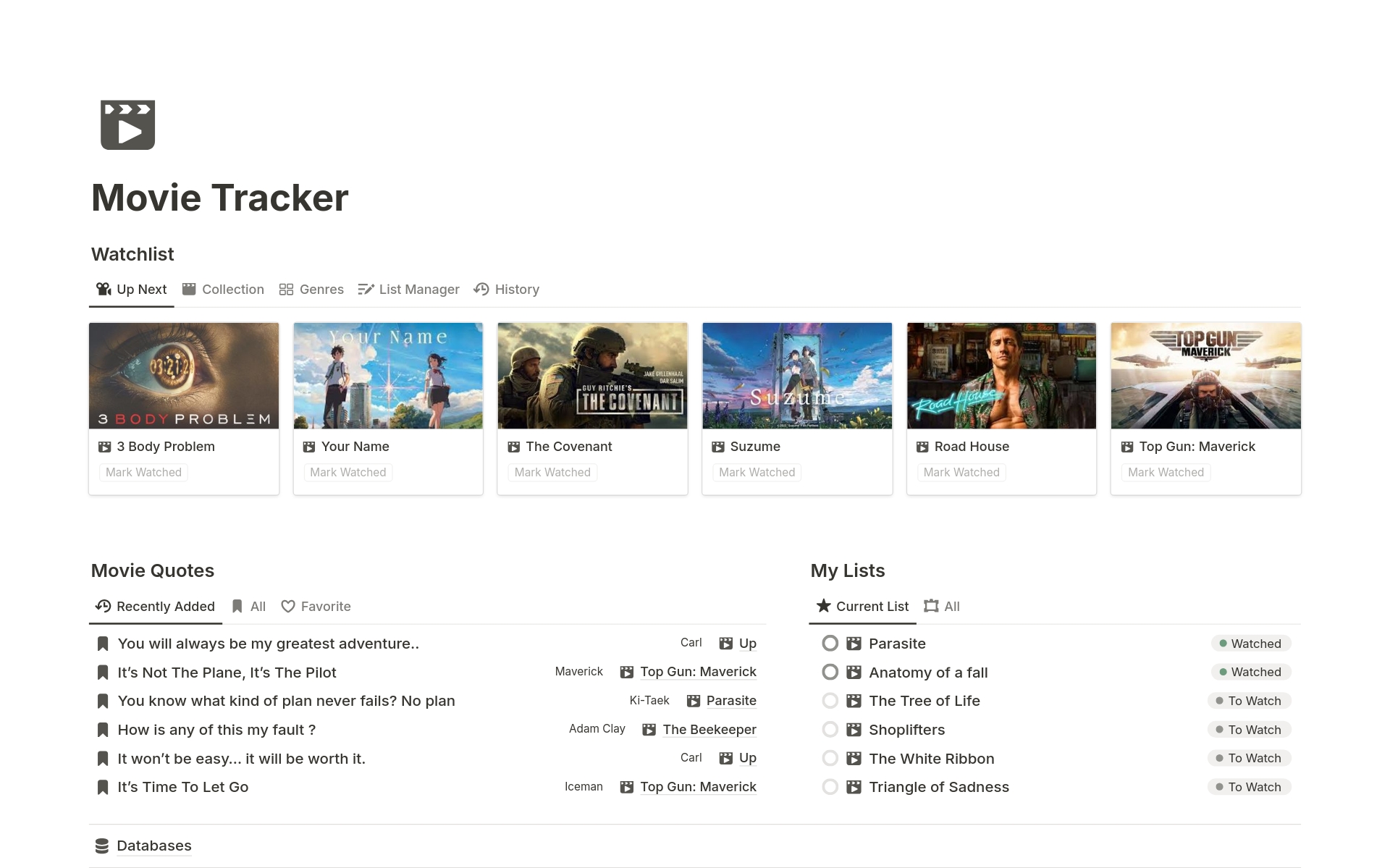1390x868 pixels.
Task: Toggle the checkbox for "Shoplifters"
Action: point(830,729)
